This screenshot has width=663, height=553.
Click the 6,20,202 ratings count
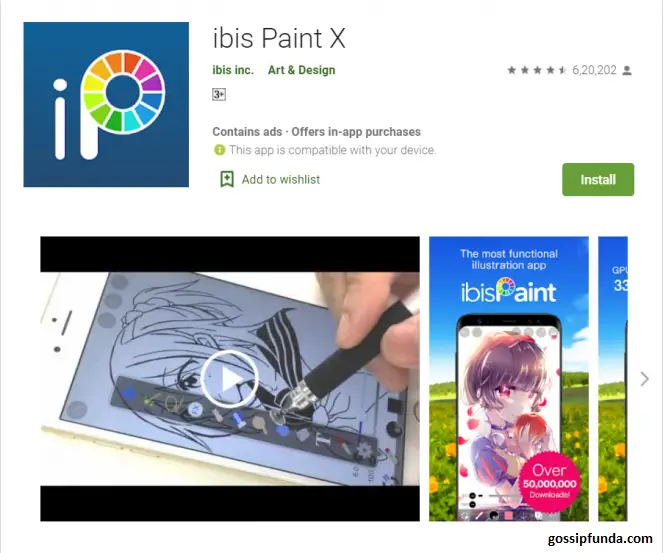[x=594, y=70]
